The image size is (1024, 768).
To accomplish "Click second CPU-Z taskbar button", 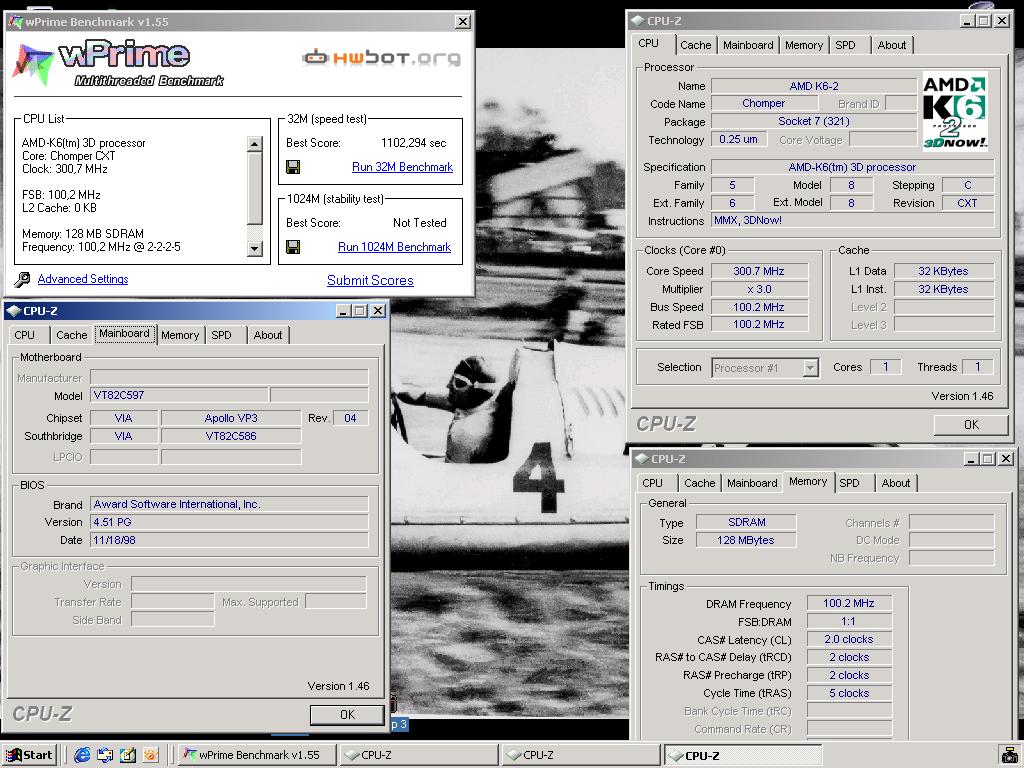I will (581, 755).
